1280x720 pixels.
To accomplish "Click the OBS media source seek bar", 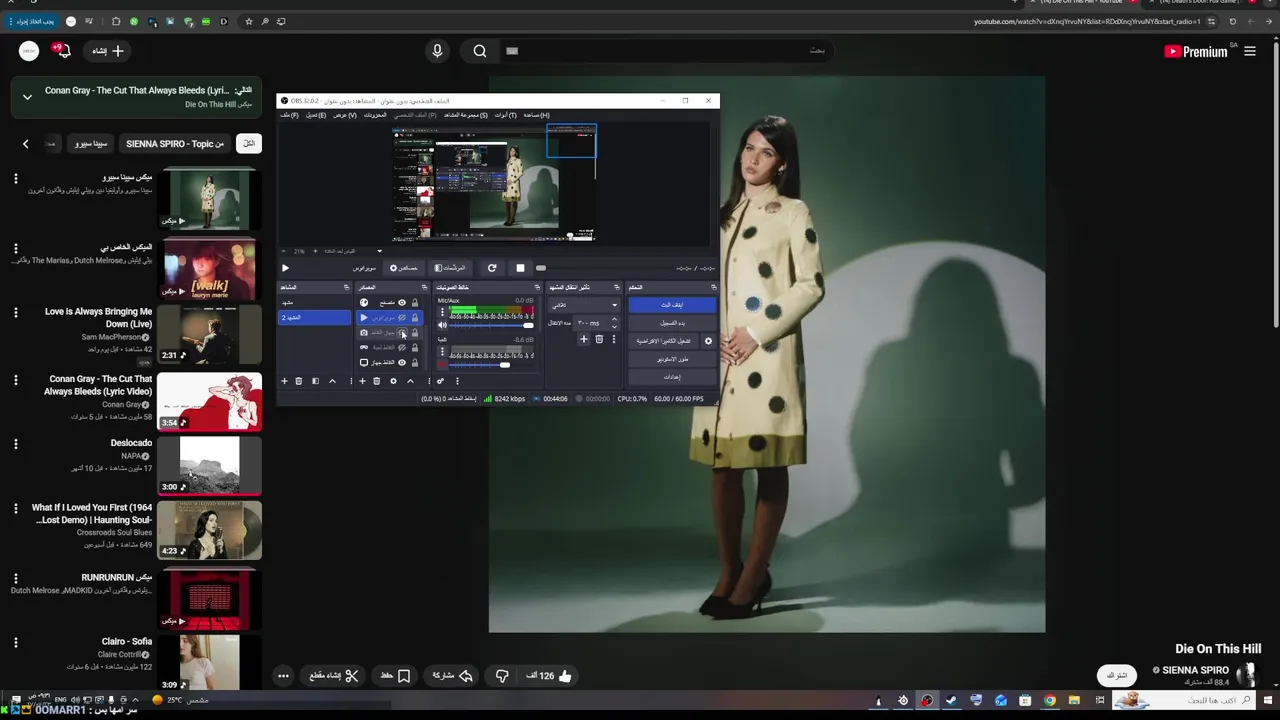I will (604, 268).
